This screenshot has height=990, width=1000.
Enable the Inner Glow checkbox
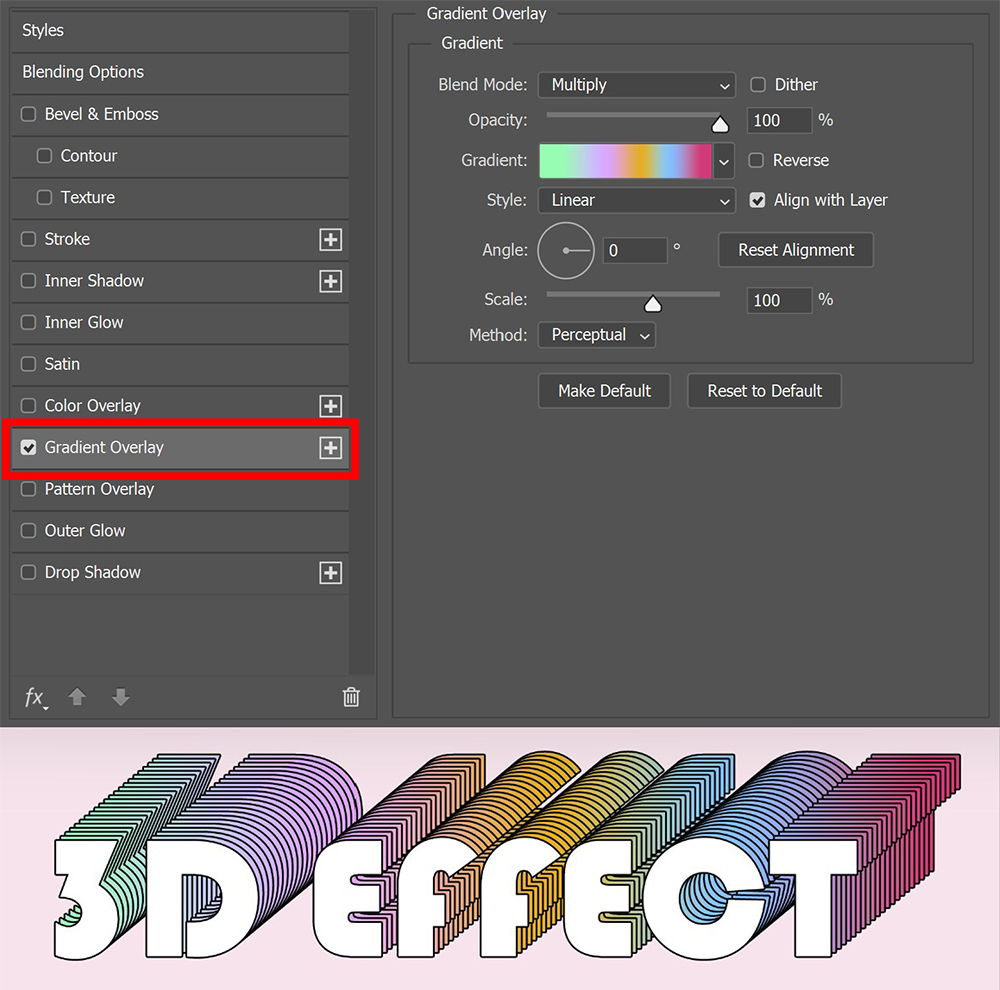coord(28,322)
